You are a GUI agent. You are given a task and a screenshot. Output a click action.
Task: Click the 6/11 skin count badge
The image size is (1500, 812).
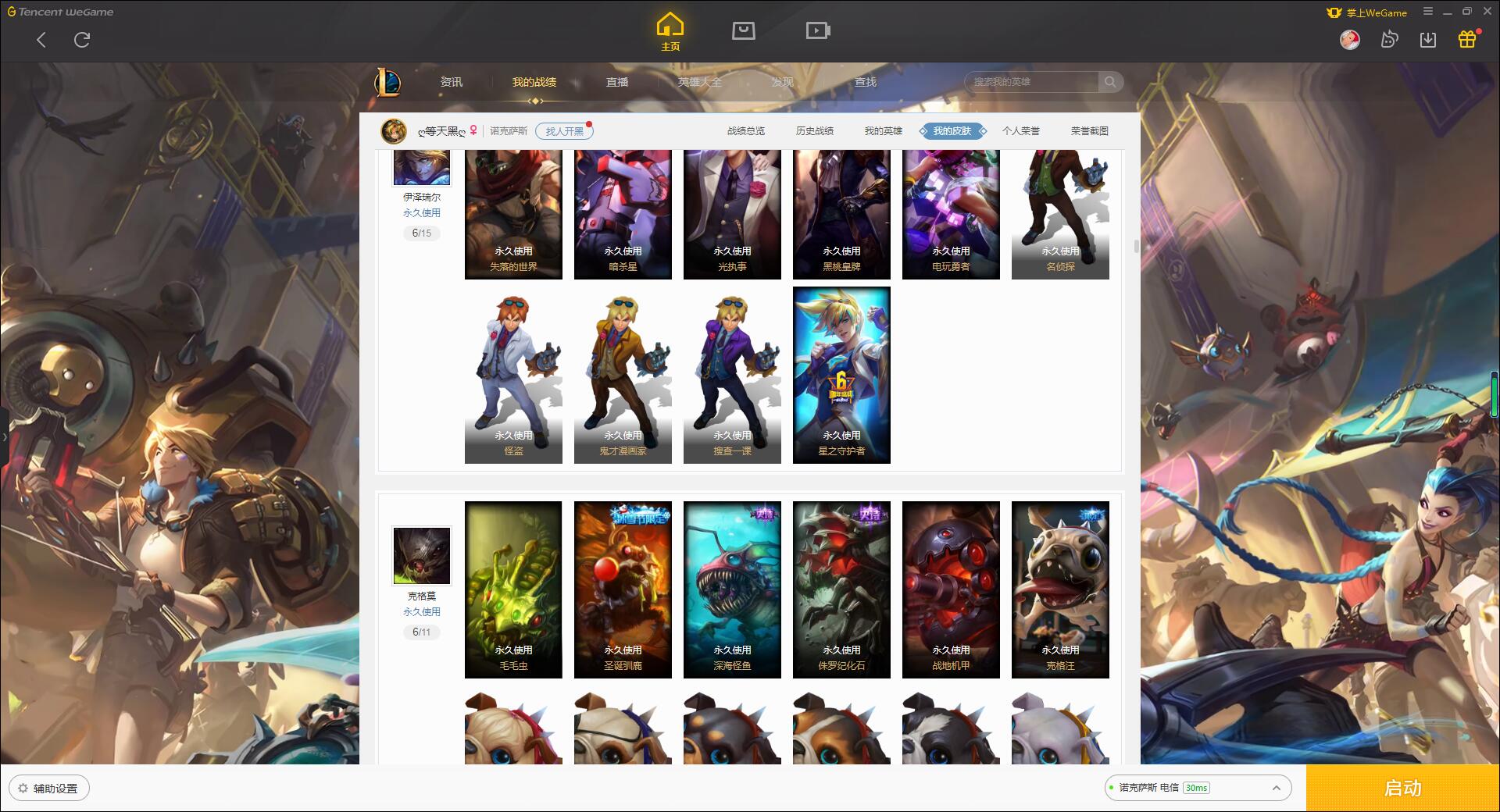(421, 632)
